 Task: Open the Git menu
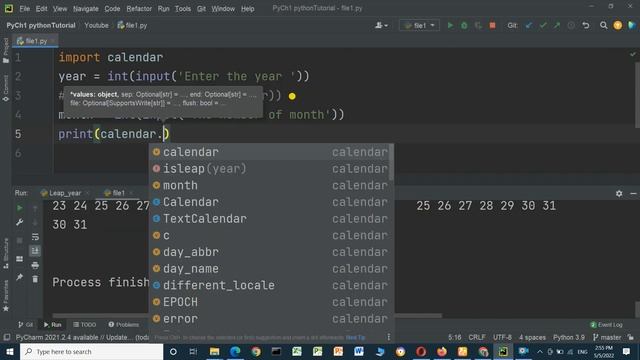201,9
